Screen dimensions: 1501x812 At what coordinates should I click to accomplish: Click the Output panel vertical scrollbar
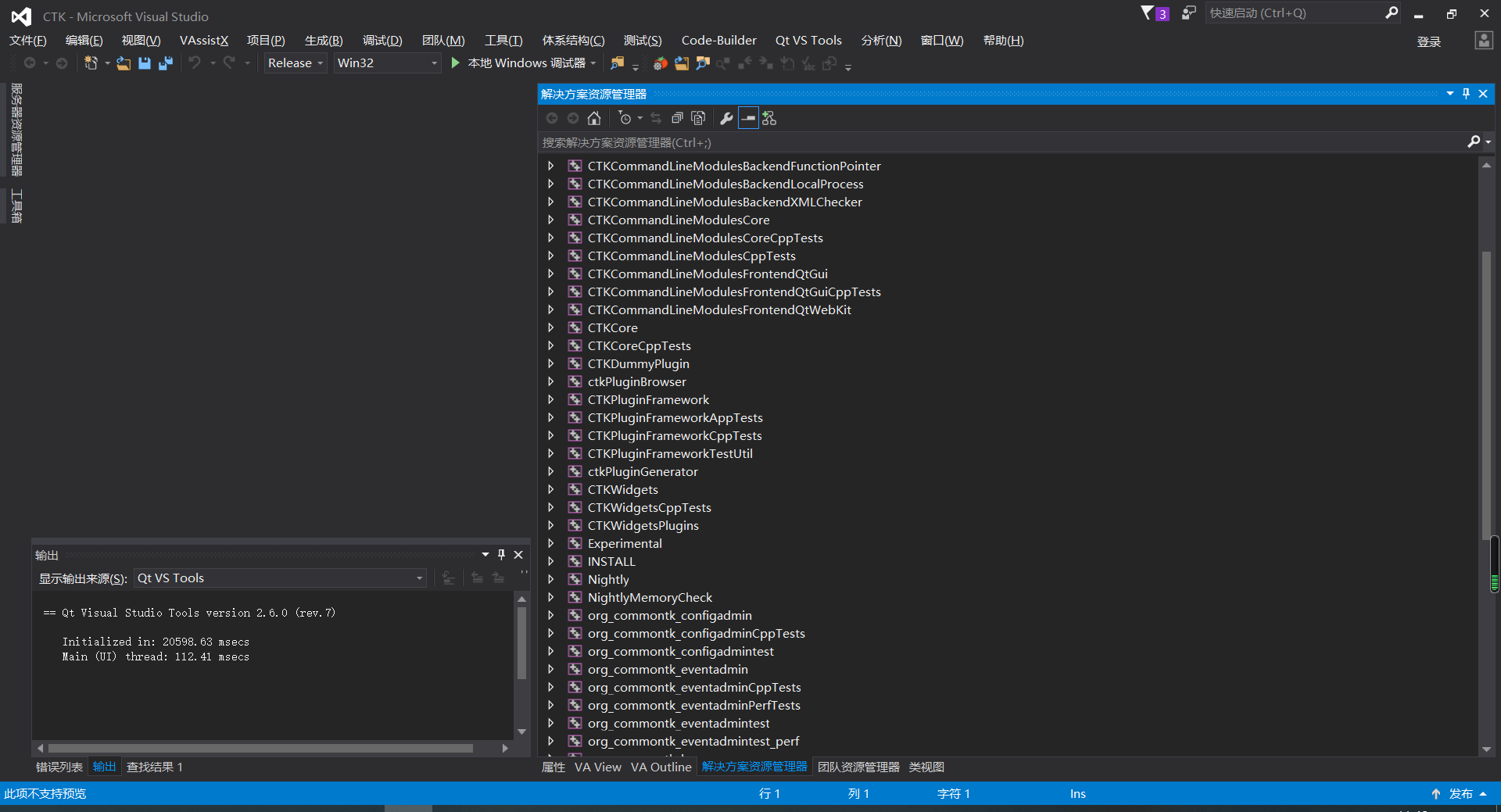(521, 664)
